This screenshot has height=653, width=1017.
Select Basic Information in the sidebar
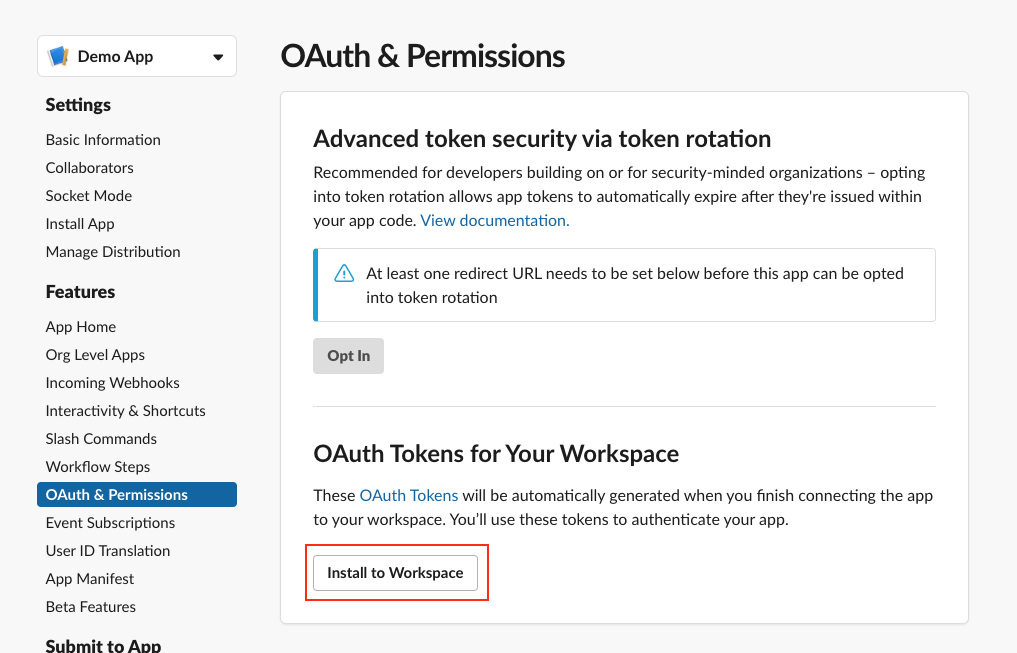point(103,140)
